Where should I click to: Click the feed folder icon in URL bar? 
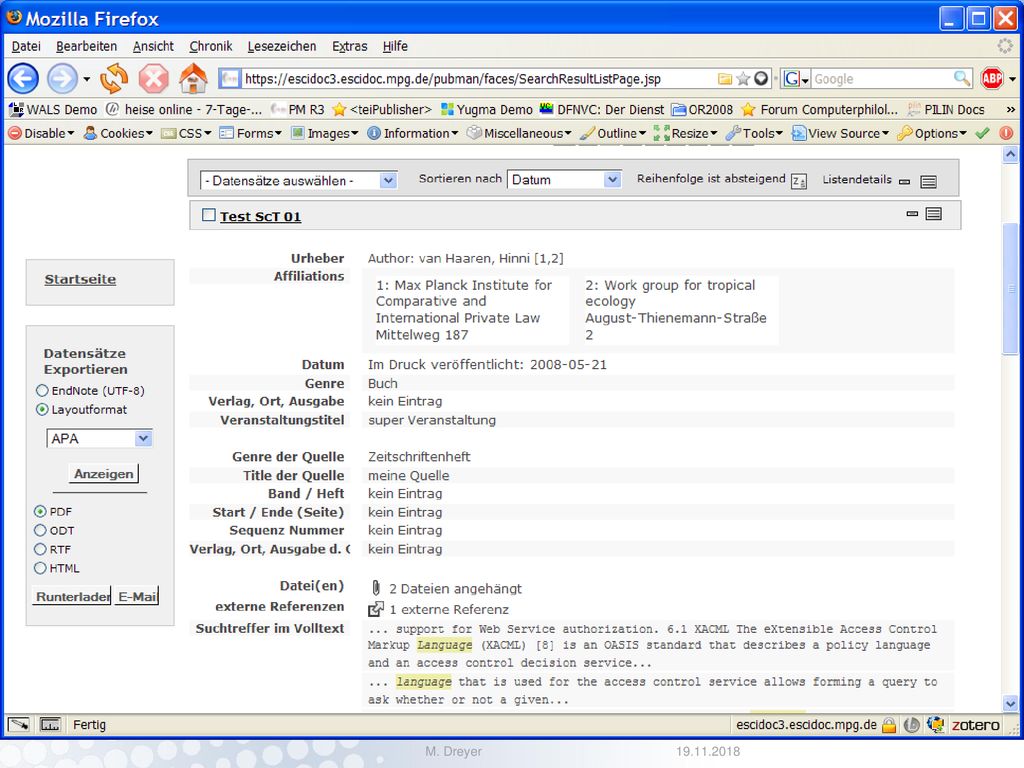(x=725, y=79)
